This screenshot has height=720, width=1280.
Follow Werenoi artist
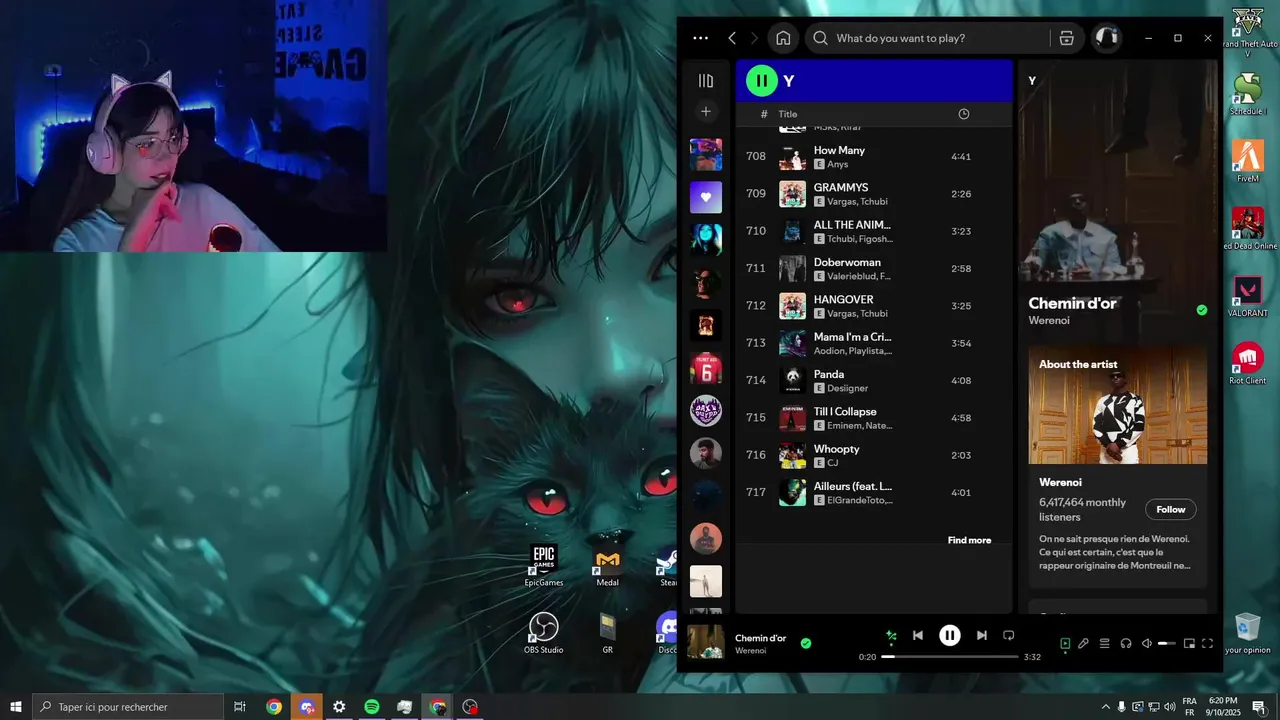pos(1171,509)
